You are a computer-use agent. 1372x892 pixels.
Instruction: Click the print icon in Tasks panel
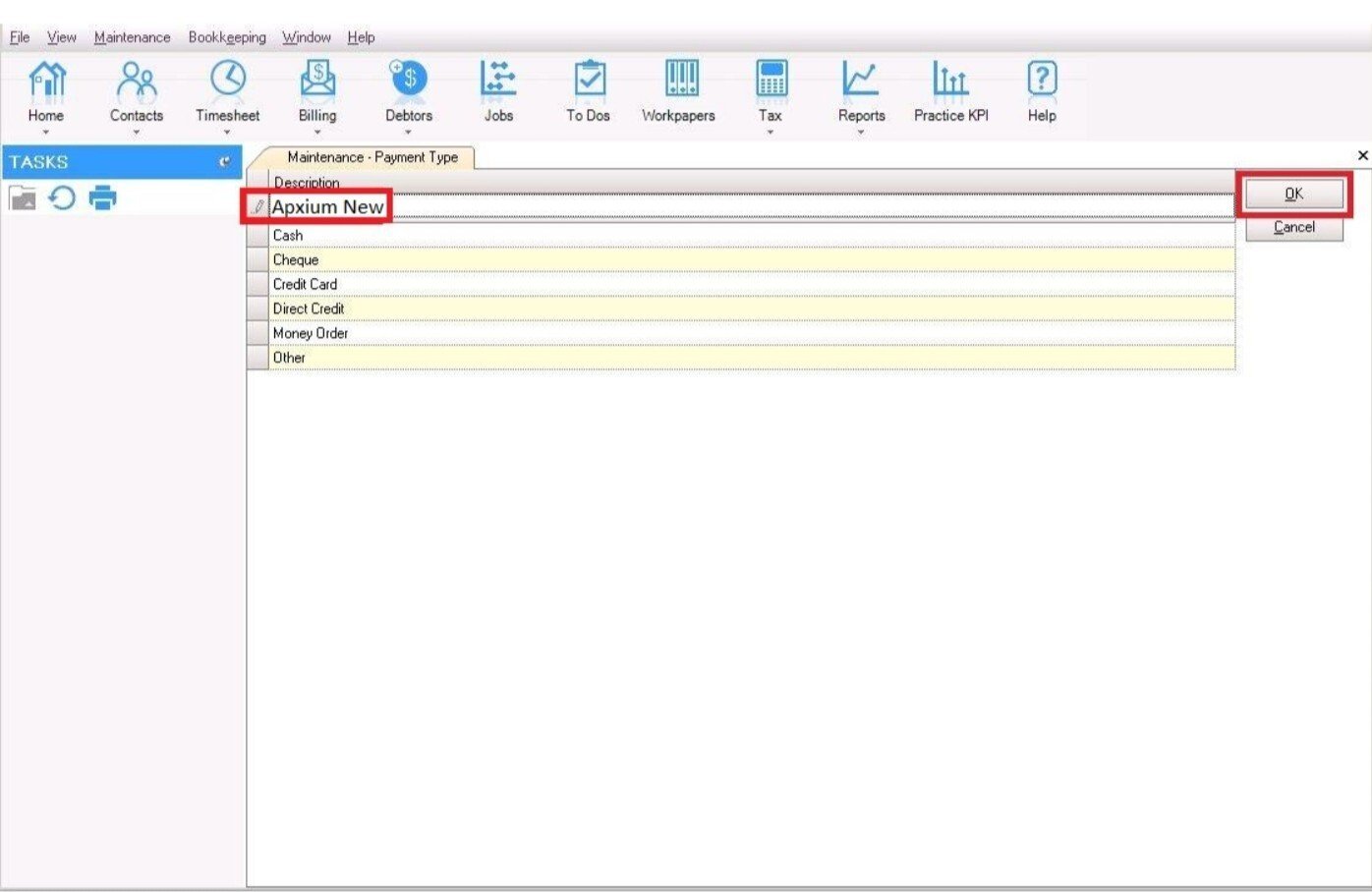[x=103, y=198]
